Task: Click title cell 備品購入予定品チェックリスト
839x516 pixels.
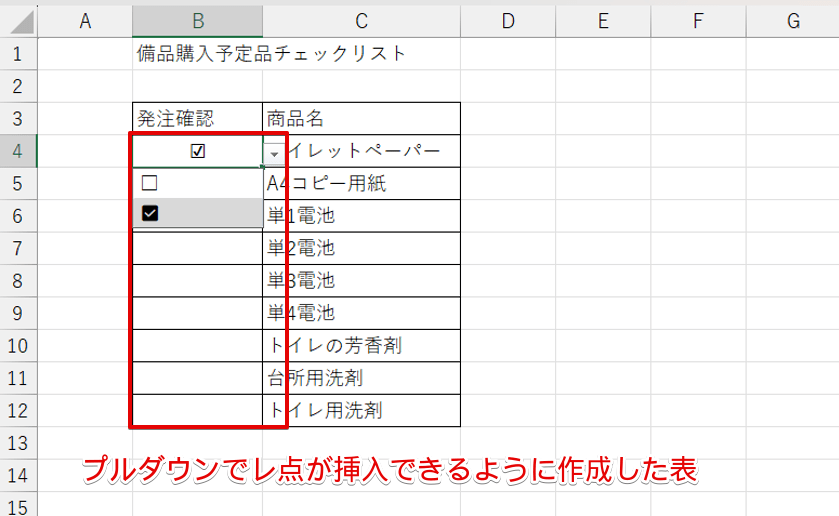Action: (x=272, y=54)
